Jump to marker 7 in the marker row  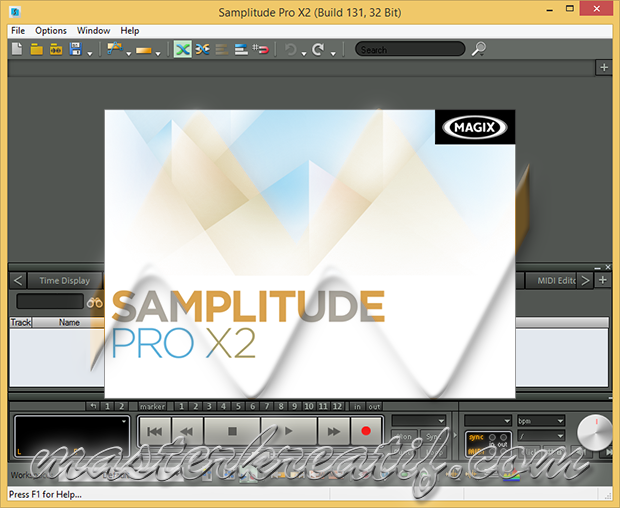coord(267,406)
